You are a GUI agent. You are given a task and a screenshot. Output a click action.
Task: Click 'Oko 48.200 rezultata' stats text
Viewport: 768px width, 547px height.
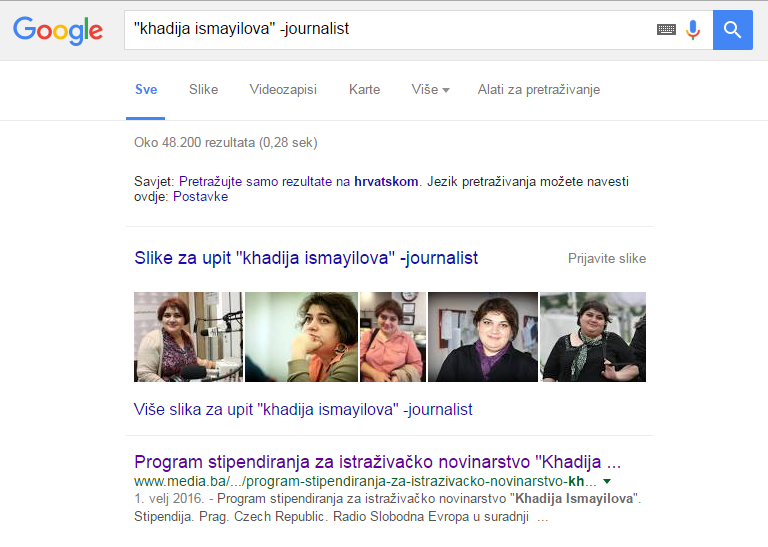pos(226,143)
